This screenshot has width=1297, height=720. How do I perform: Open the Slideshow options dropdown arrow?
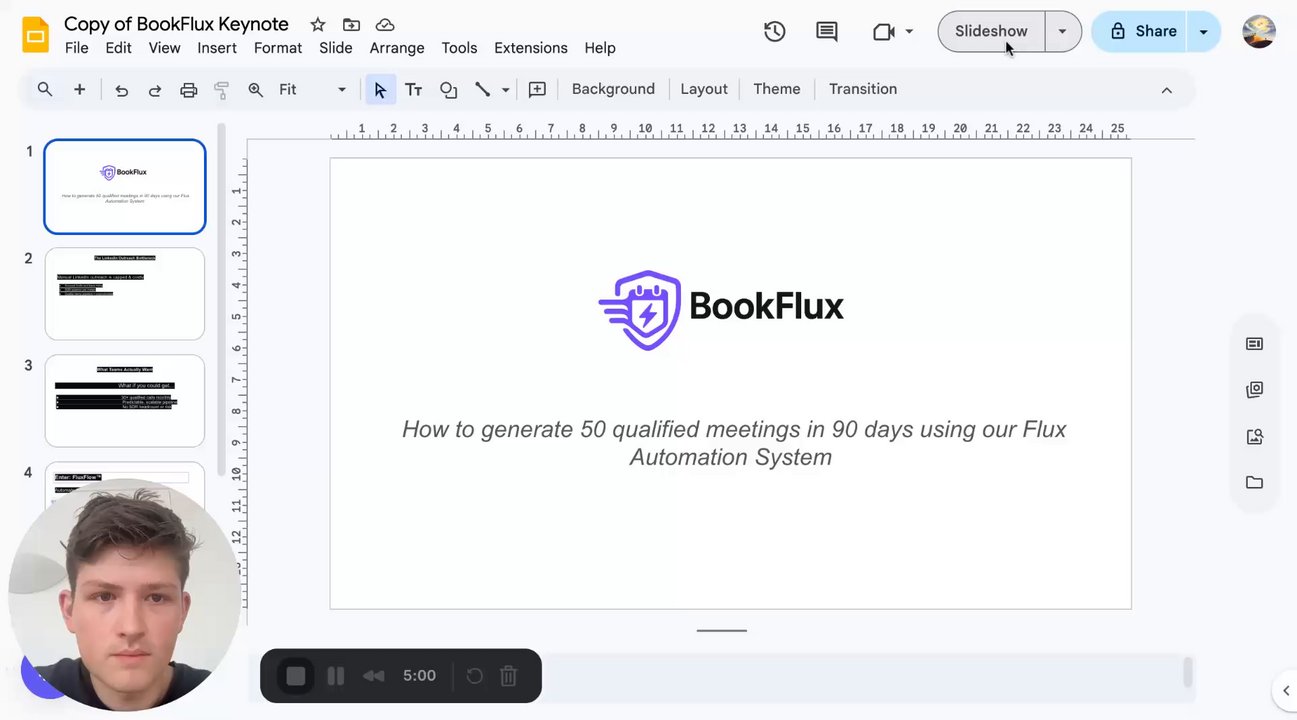click(x=1063, y=31)
